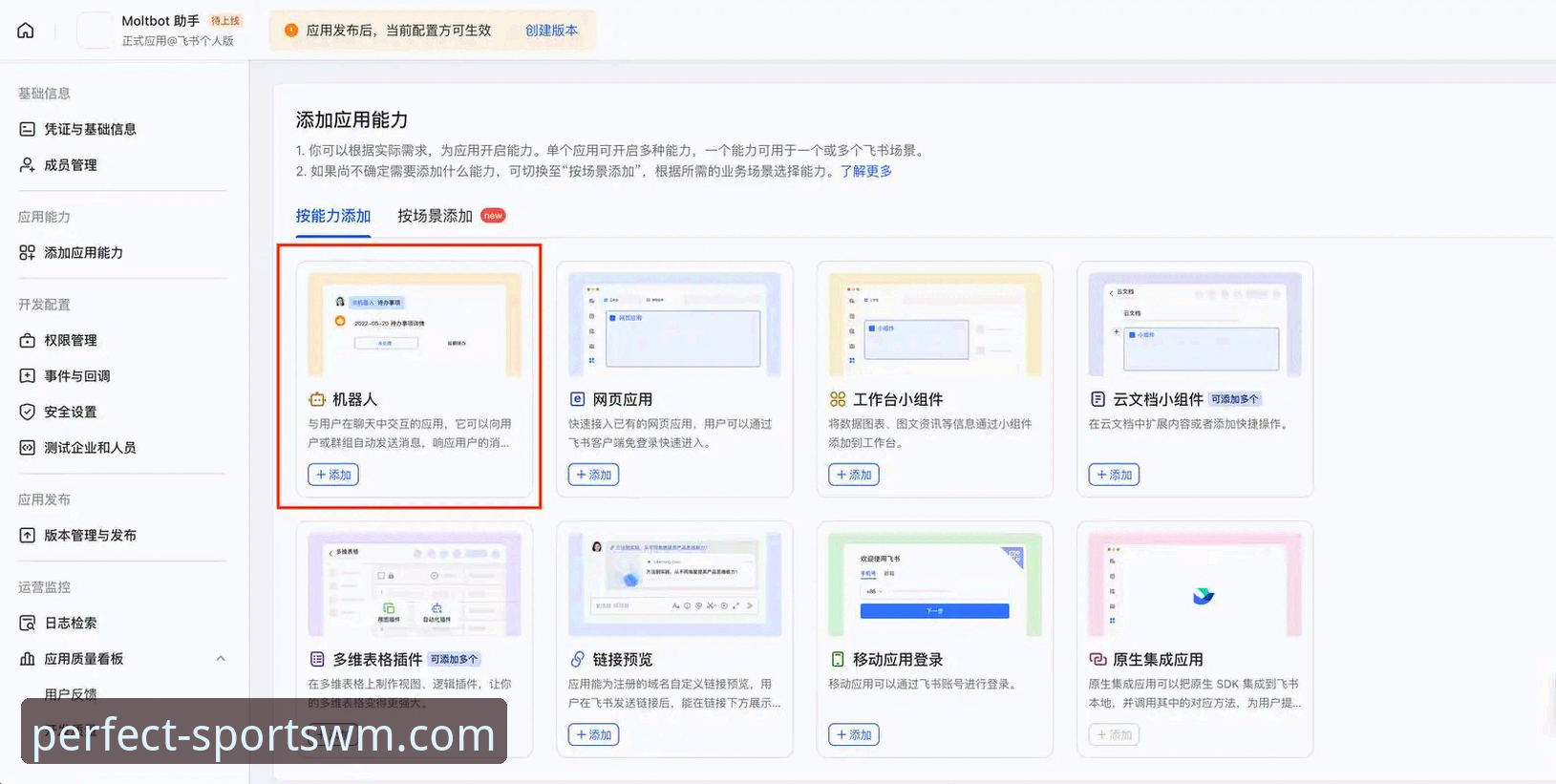
Task: Click the Moltbot app avatar thumbnail
Action: [x=94, y=31]
